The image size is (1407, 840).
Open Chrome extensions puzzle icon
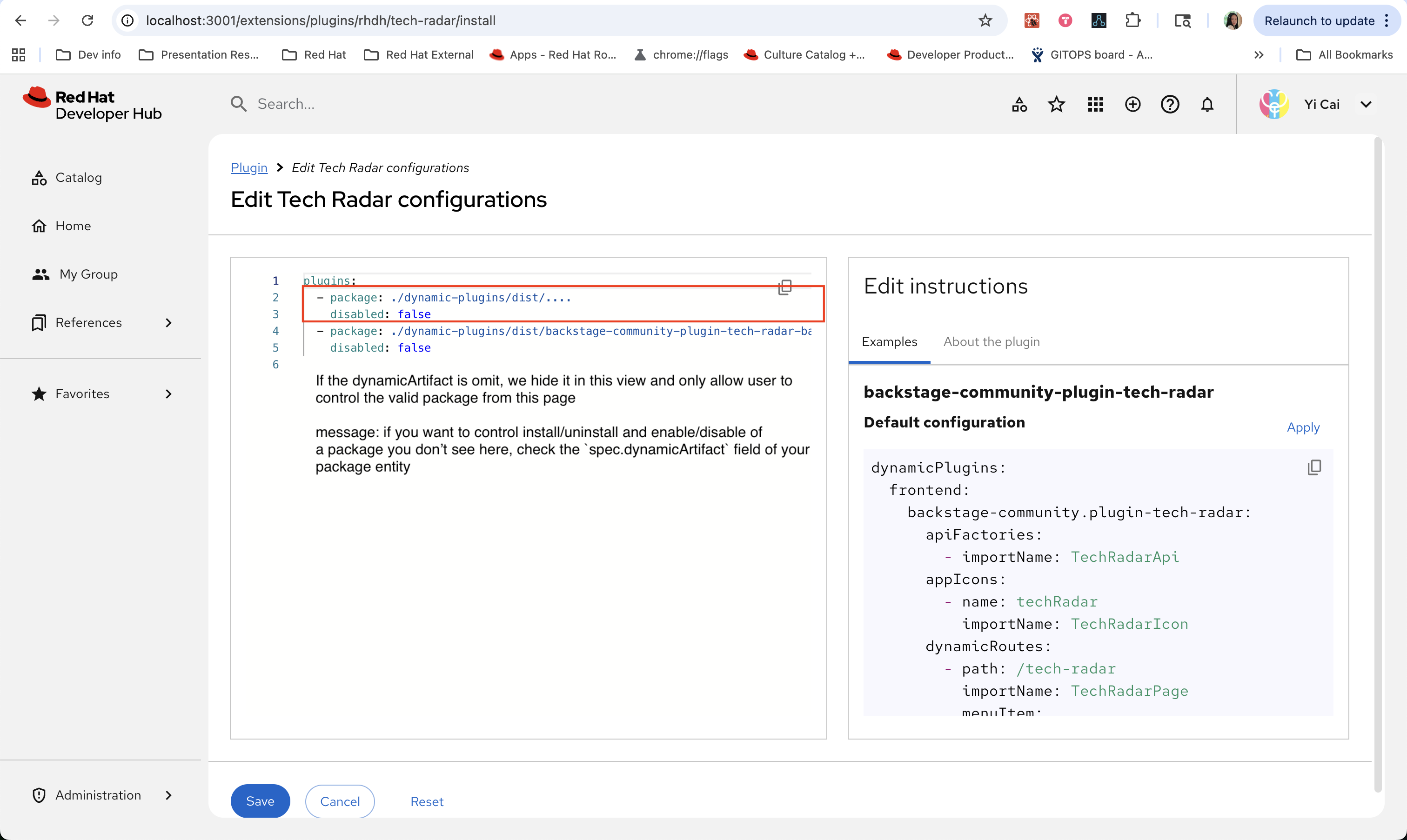(1132, 21)
